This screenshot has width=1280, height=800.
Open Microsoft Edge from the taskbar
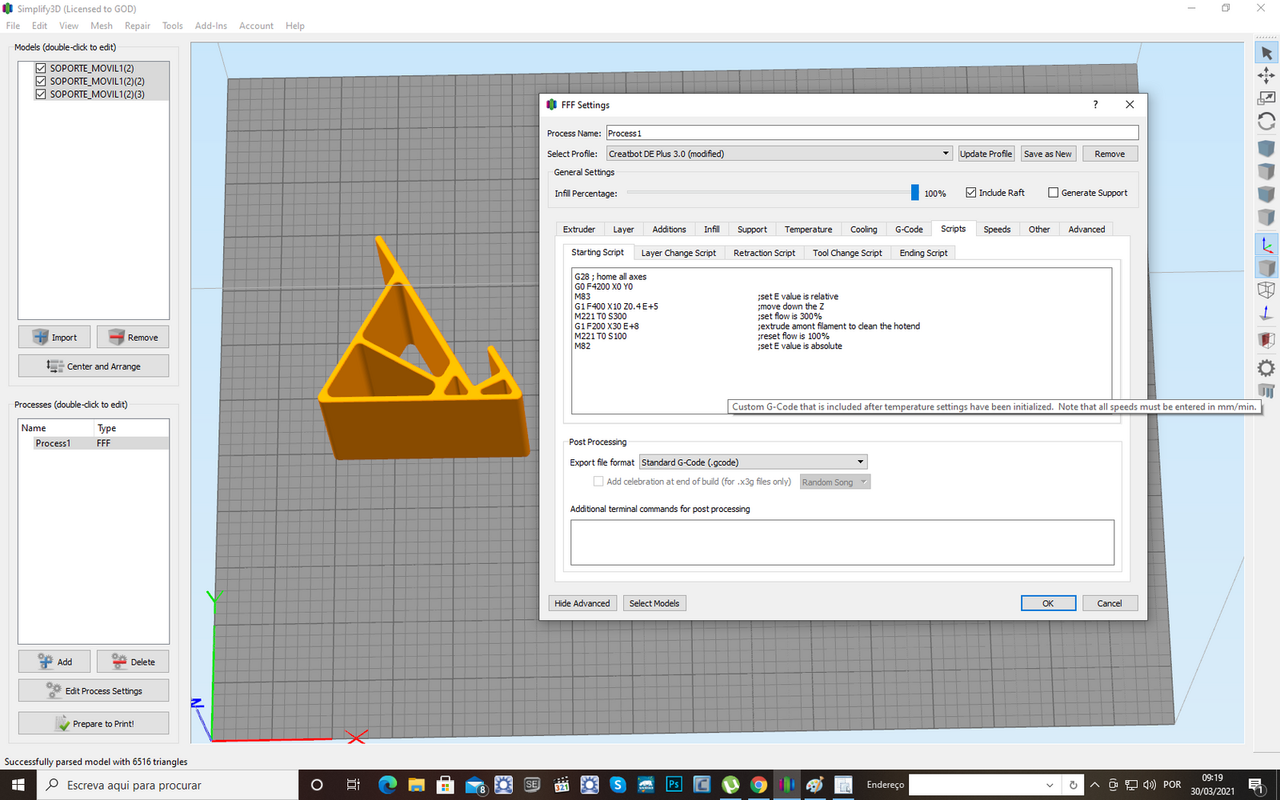(388, 785)
